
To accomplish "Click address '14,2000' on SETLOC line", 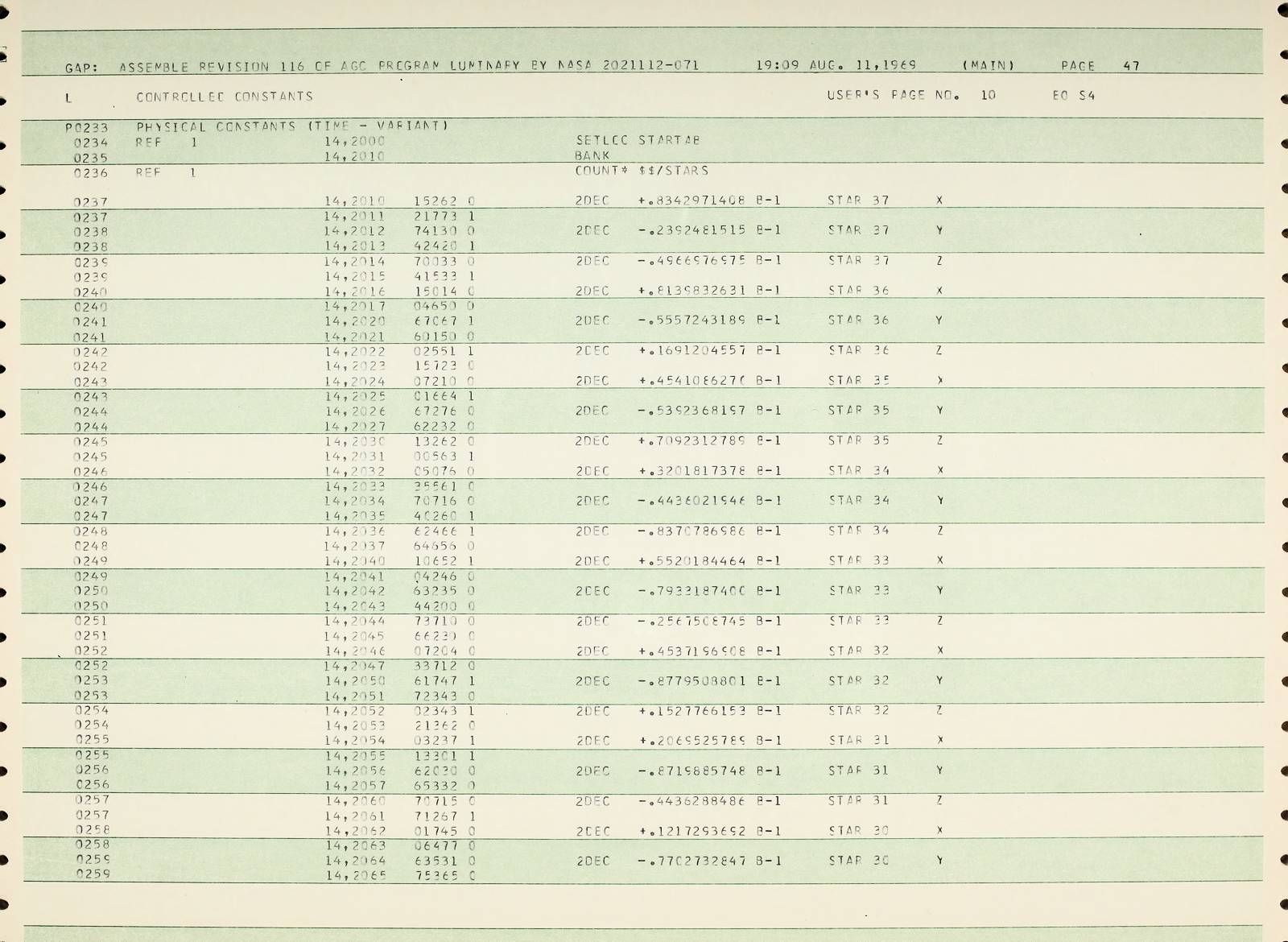I will [x=355, y=141].
